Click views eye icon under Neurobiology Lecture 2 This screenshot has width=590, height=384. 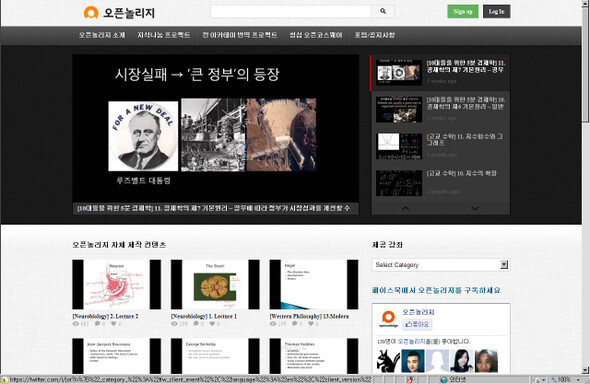76,323
